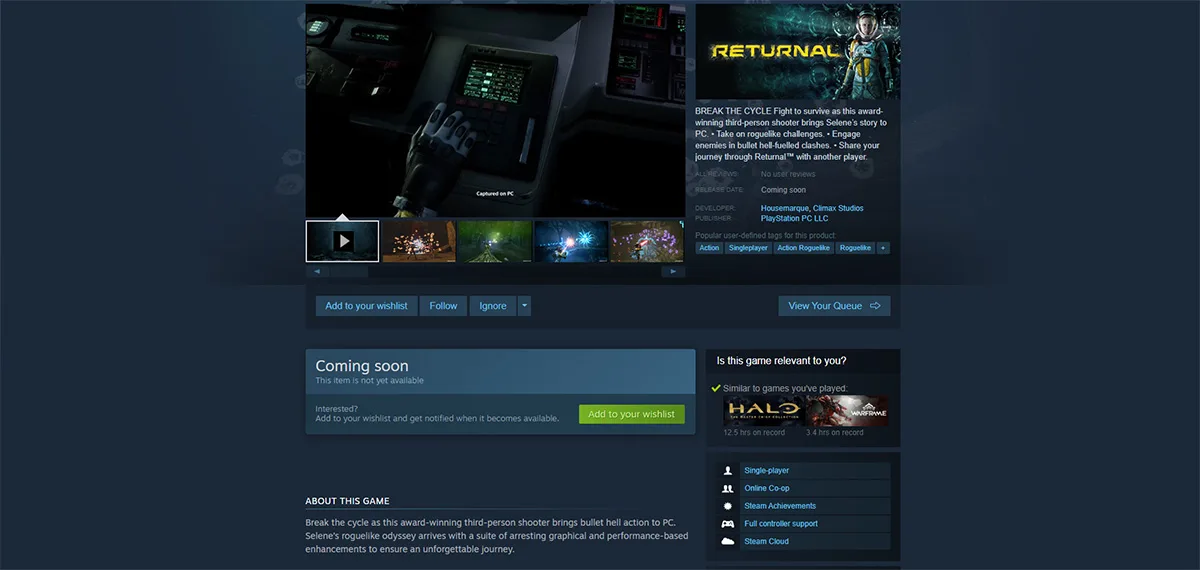Click the Steam Achievements star icon
This screenshot has height=570, width=1200.
pyautogui.click(x=727, y=506)
